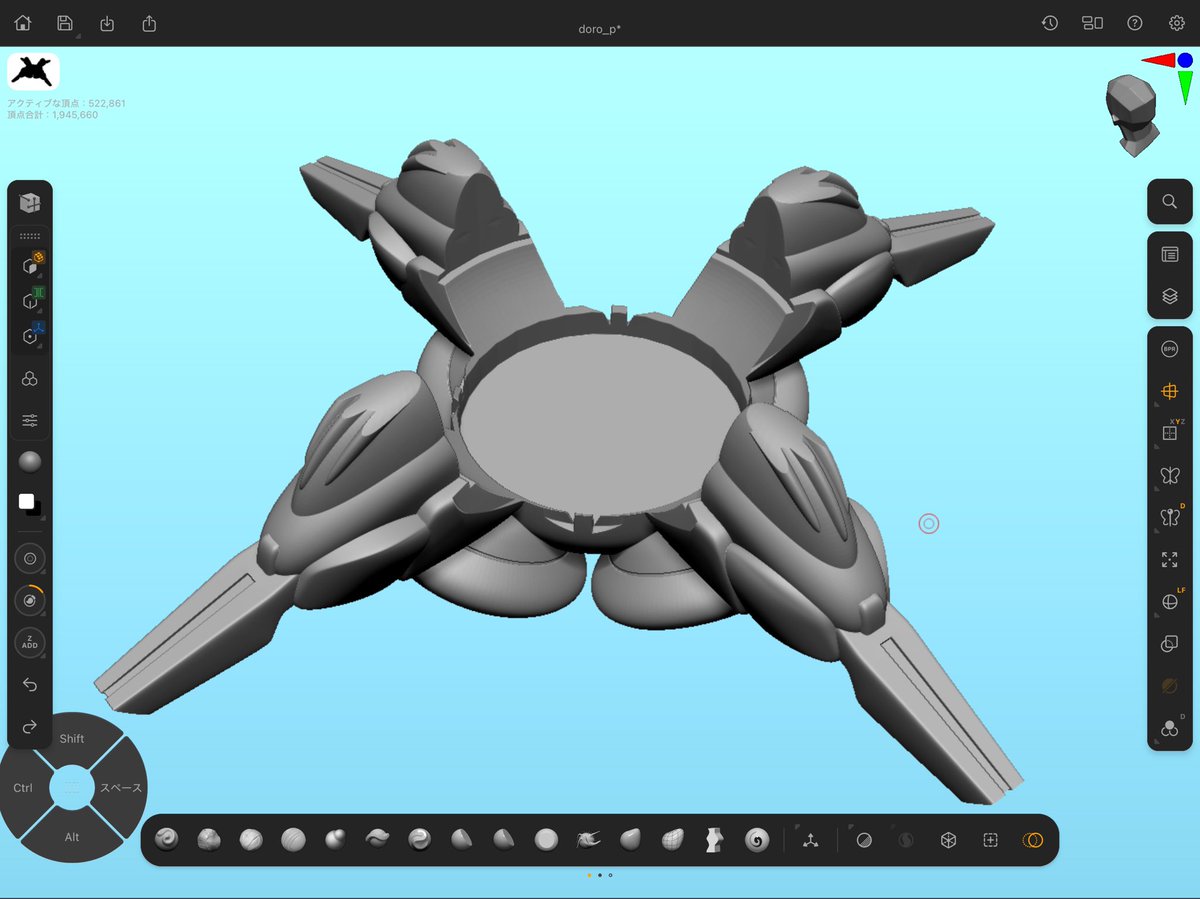
Task: Click the head model orientation gizmo
Action: 1131,114
